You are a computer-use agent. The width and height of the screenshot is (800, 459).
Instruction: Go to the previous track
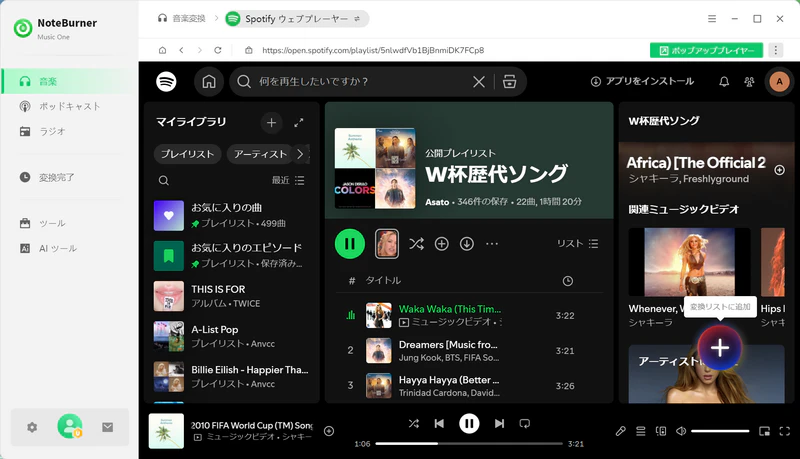tap(439, 423)
